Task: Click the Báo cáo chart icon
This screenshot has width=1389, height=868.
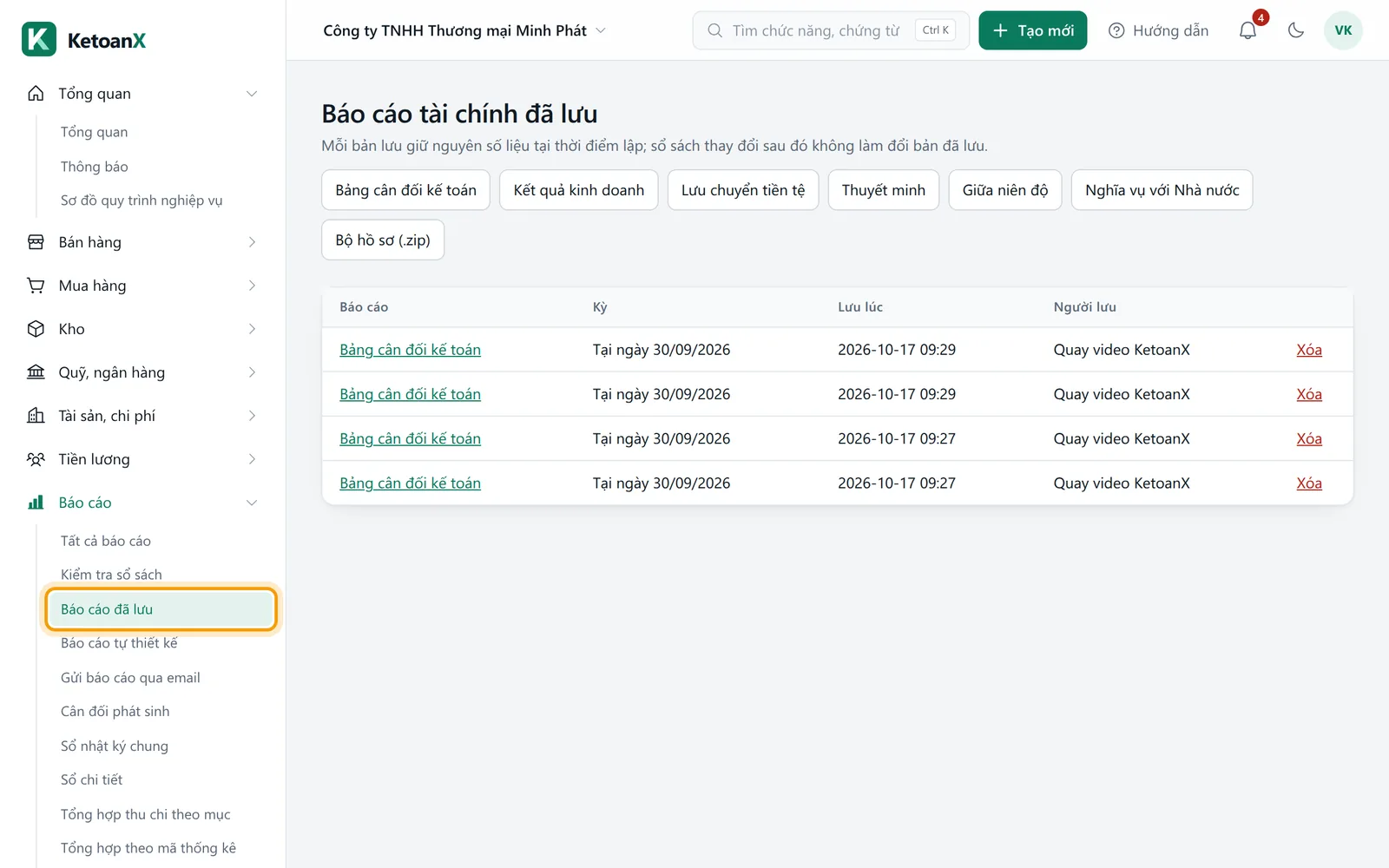Action: pos(36,503)
